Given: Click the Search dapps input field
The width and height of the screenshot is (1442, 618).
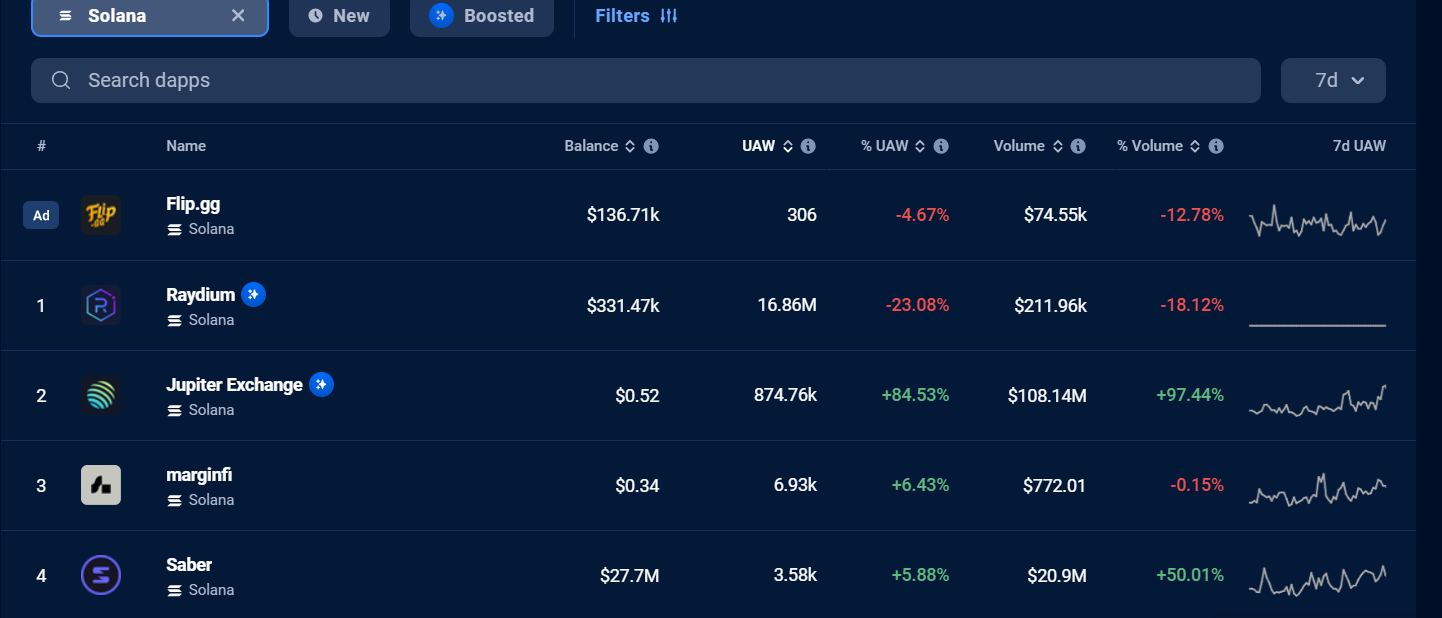Looking at the screenshot, I should coord(646,80).
